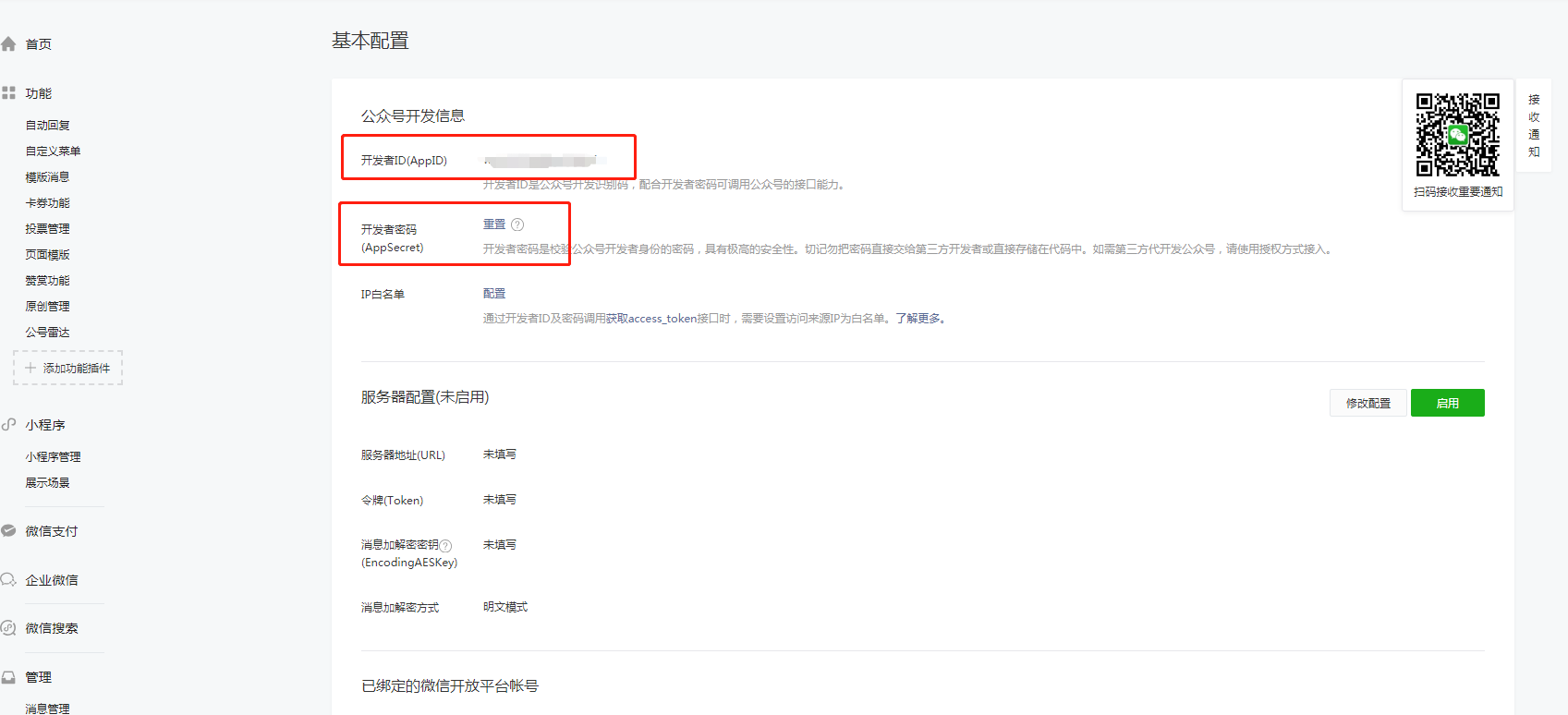Click 了解更多 link
The image size is (1568, 715).
click(x=919, y=319)
